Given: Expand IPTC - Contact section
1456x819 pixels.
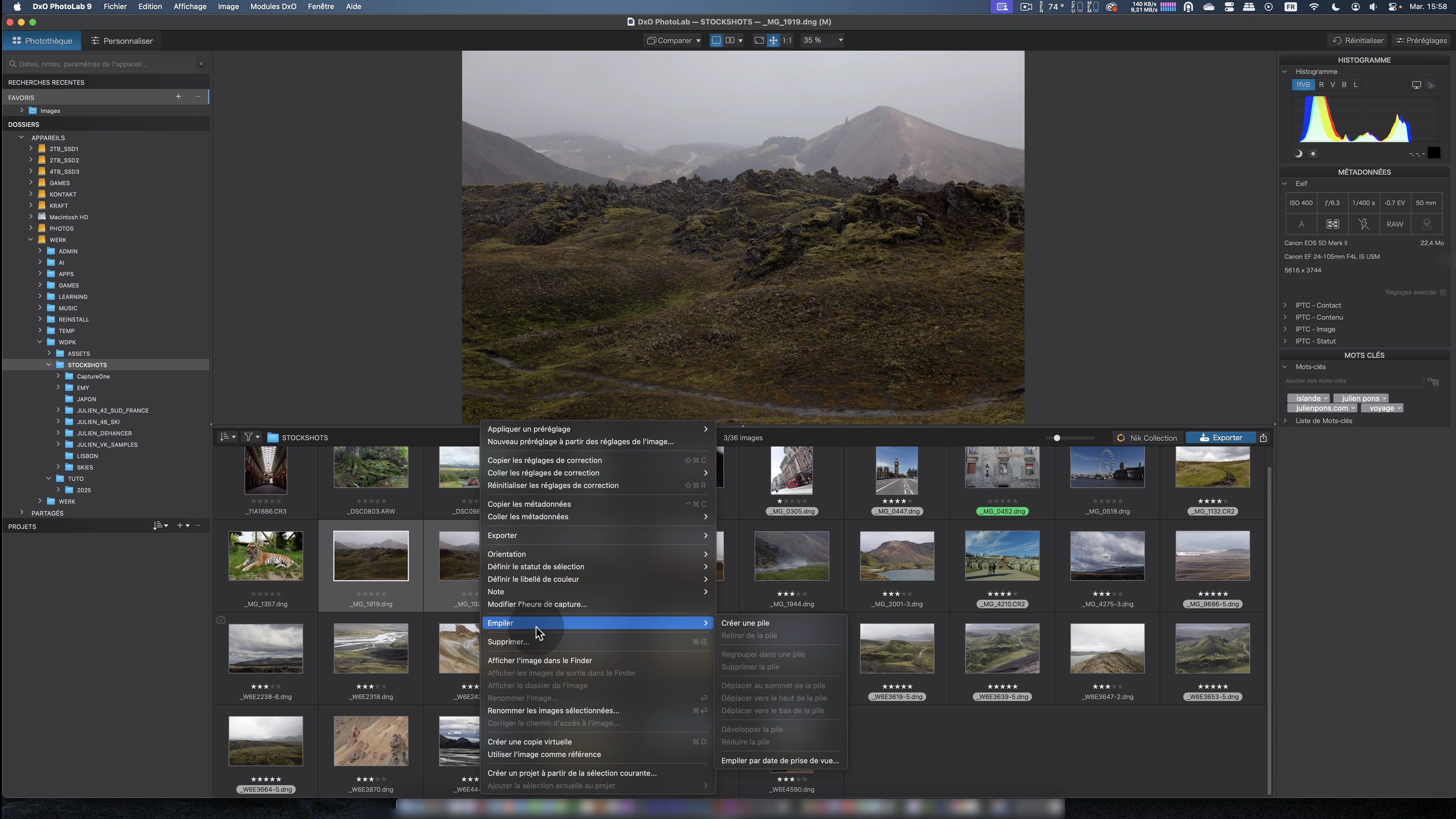Looking at the screenshot, I should click(1285, 305).
